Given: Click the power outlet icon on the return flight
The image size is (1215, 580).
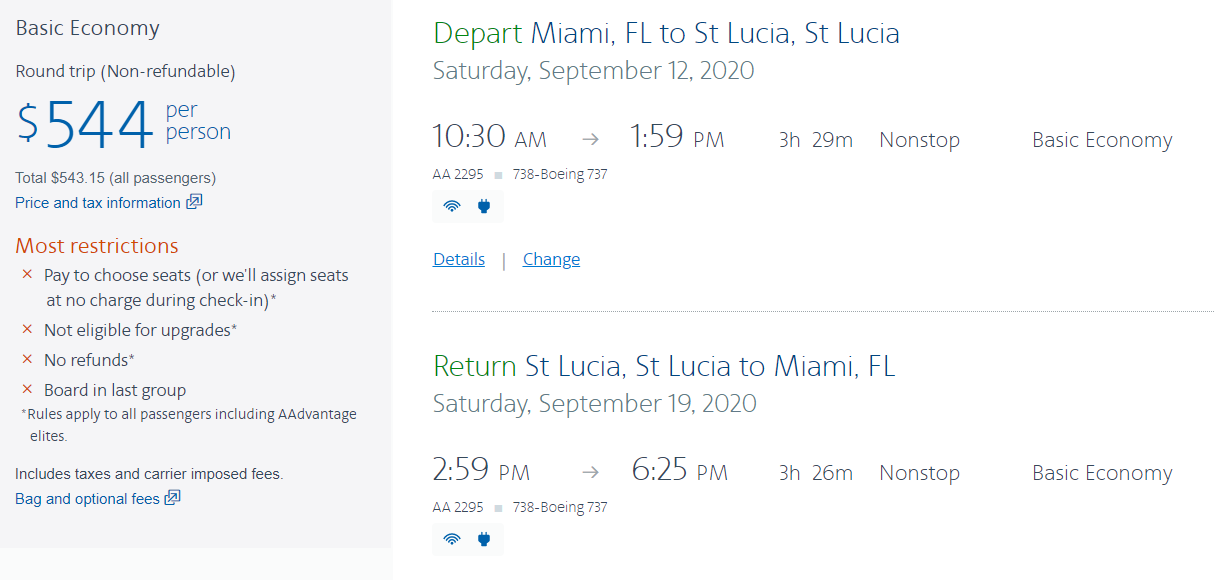Looking at the screenshot, I should 484,540.
